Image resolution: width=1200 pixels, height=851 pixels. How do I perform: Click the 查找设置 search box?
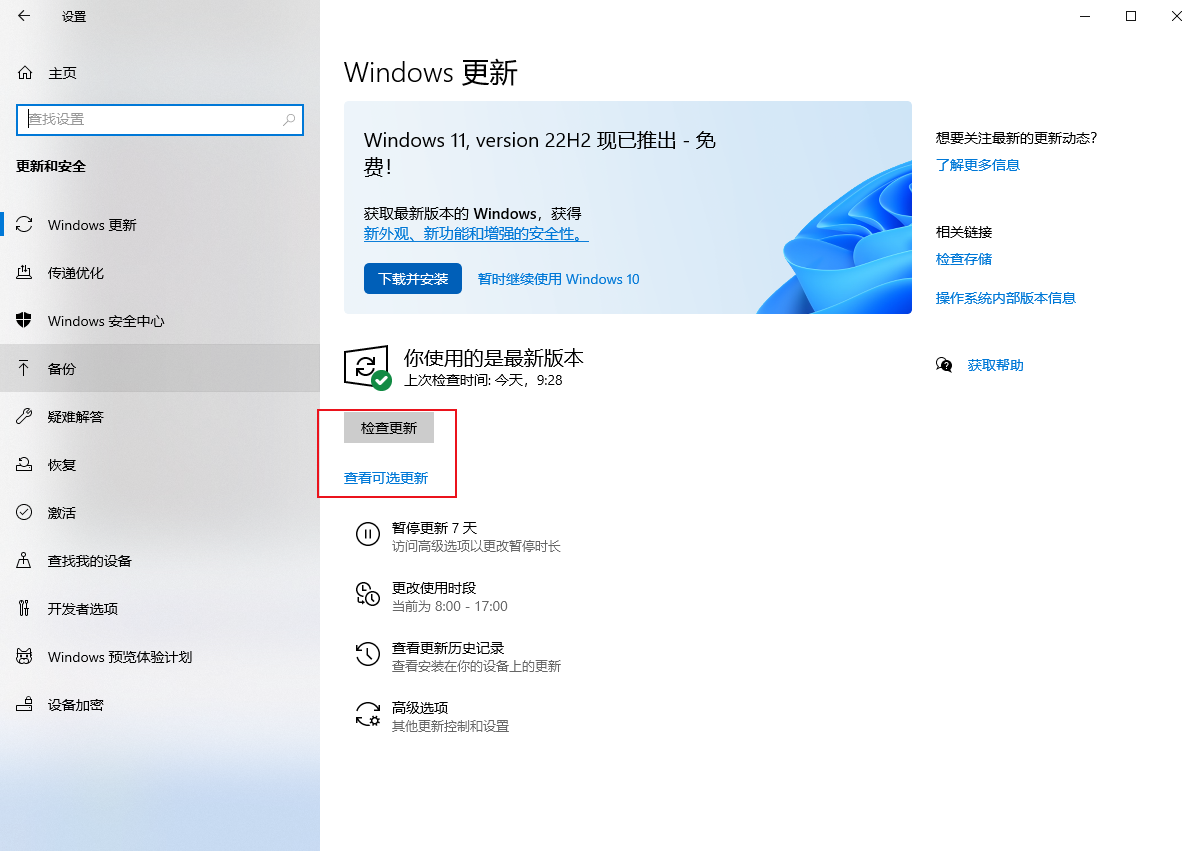[x=160, y=119]
